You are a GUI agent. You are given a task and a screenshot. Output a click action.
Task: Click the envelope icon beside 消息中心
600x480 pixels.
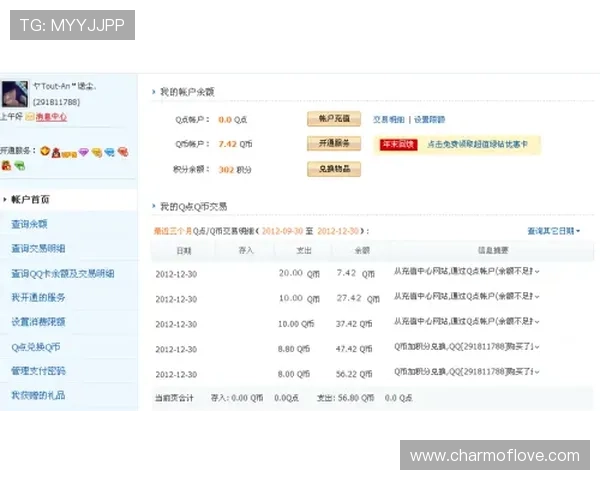click(29, 117)
